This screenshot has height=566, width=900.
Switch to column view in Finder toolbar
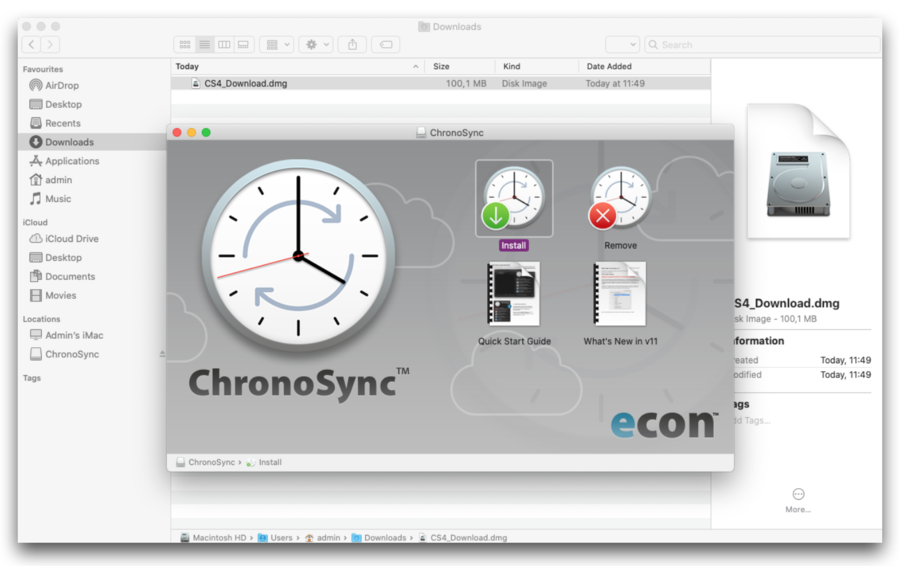point(224,44)
